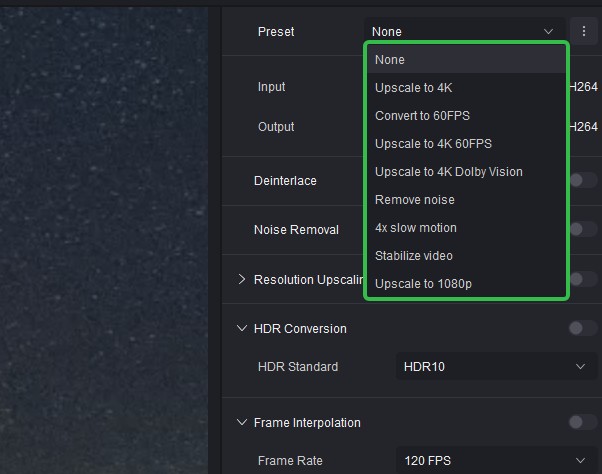
Task: Toggle the Resolution Upscaling switch
Action: (582, 279)
